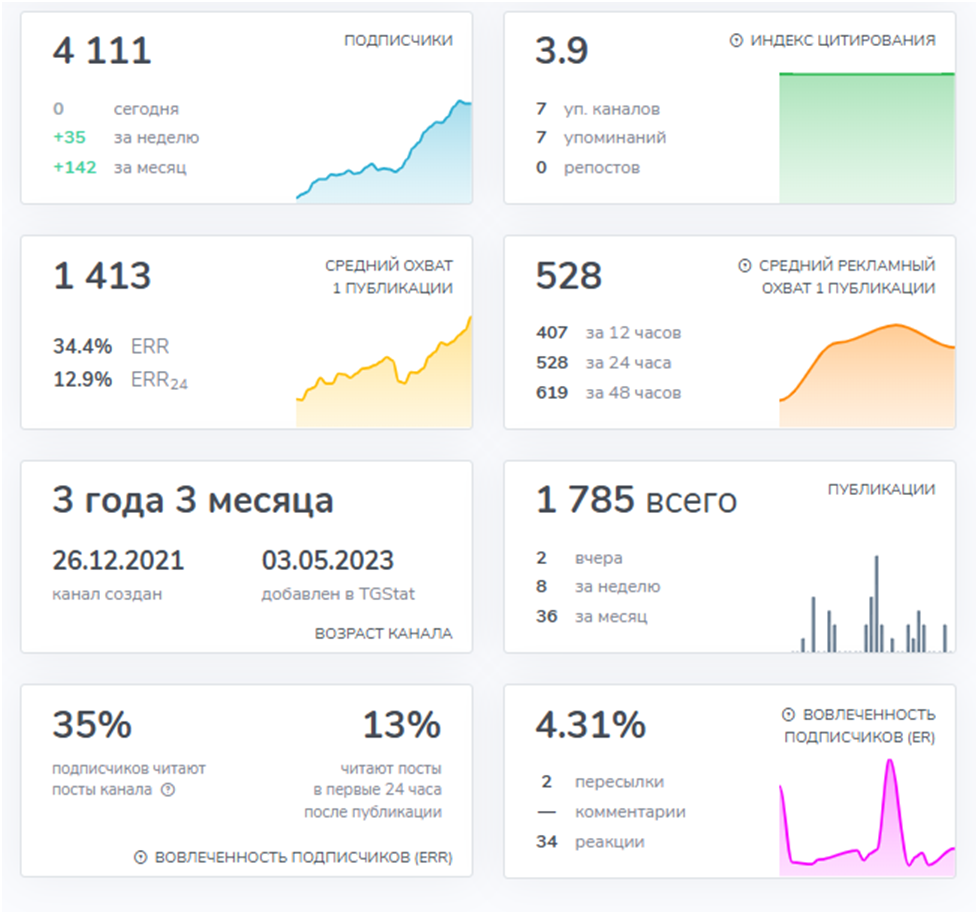Click 'читают посты в первые 24 часа' text
This screenshot has height=914, width=978.
pos(373,790)
